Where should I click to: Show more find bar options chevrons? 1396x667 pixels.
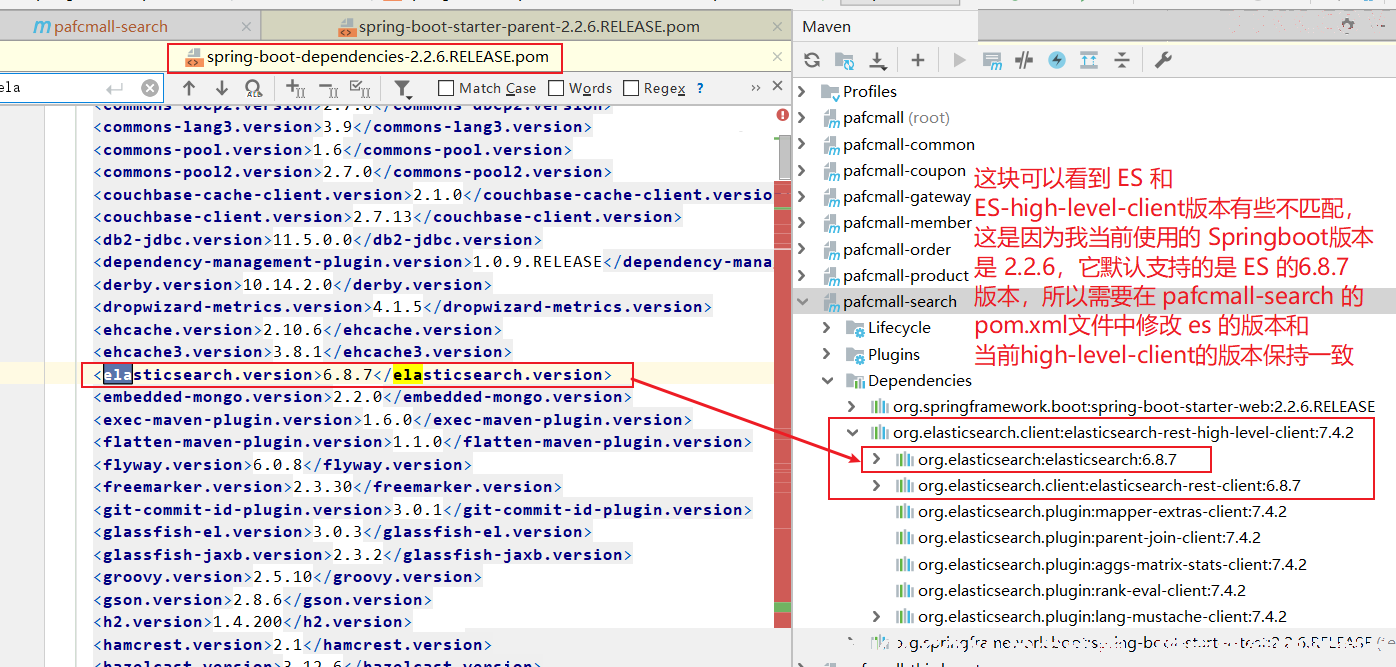(x=756, y=88)
